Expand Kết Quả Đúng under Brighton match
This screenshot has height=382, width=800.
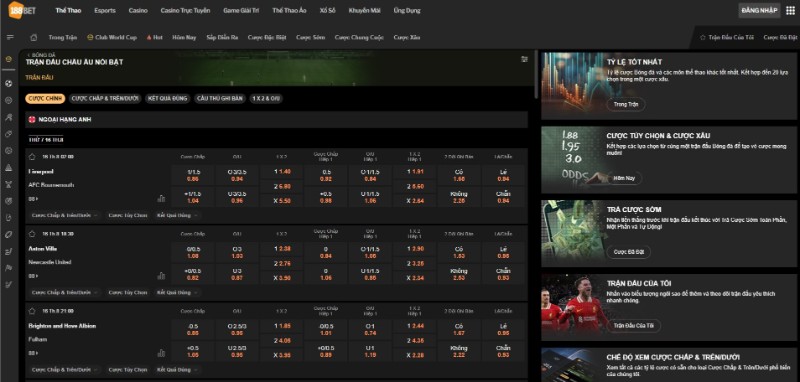[178, 369]
